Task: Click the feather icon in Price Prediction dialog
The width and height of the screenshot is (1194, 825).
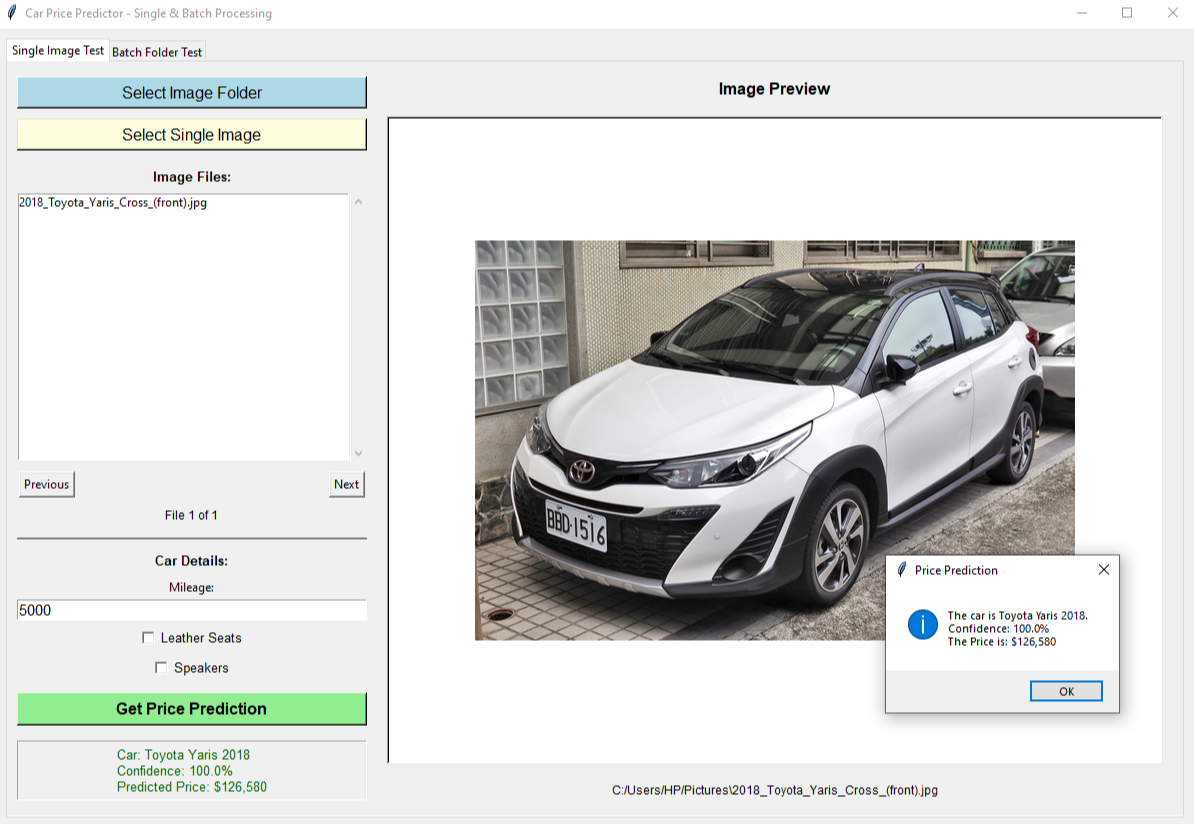Action: tap(902, 570)
